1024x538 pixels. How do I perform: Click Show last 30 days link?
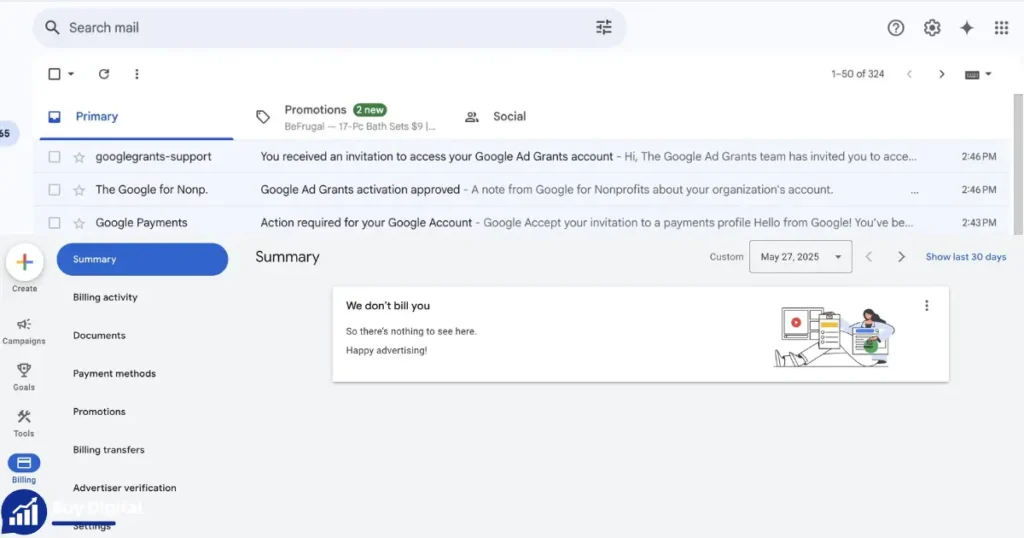click(965, 257)
